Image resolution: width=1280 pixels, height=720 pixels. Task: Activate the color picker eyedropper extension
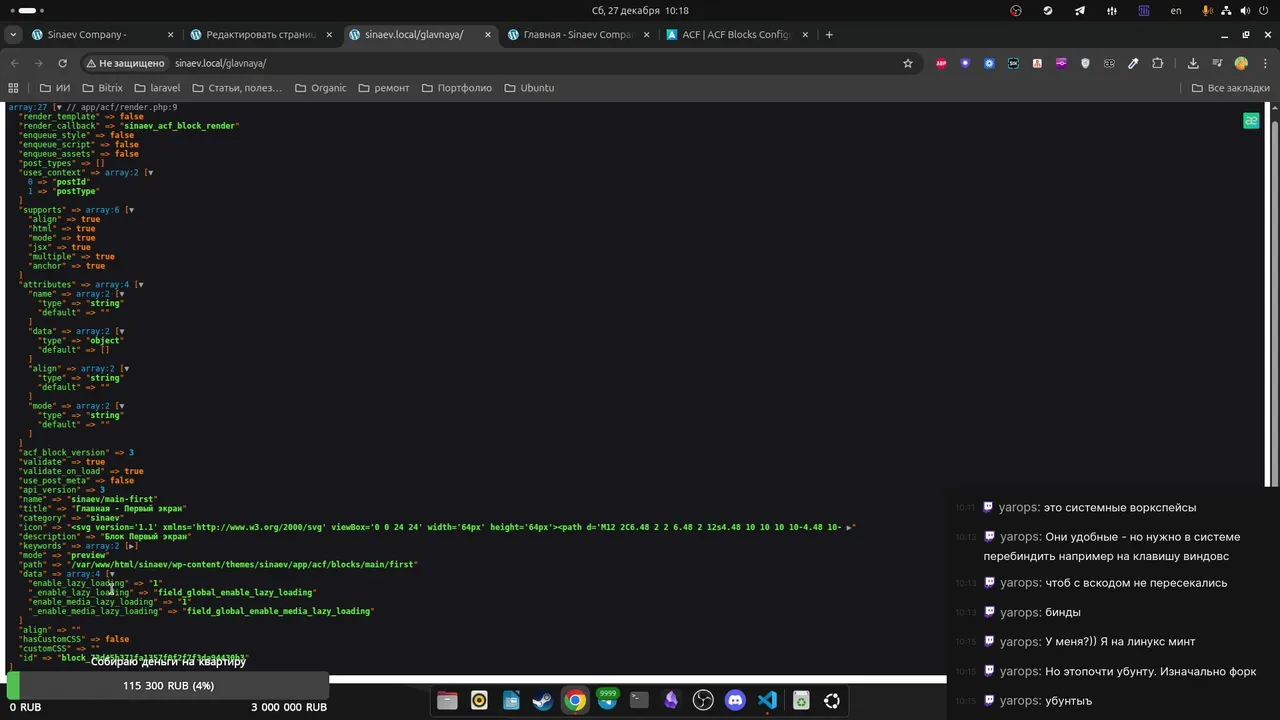pyautogui.click(x=1133, y=63)
